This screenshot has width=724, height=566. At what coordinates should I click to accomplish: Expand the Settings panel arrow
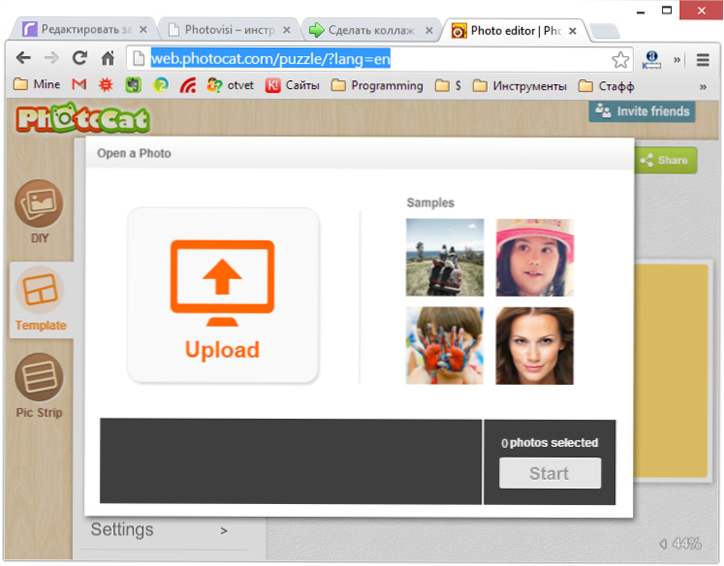pos(223,531)
